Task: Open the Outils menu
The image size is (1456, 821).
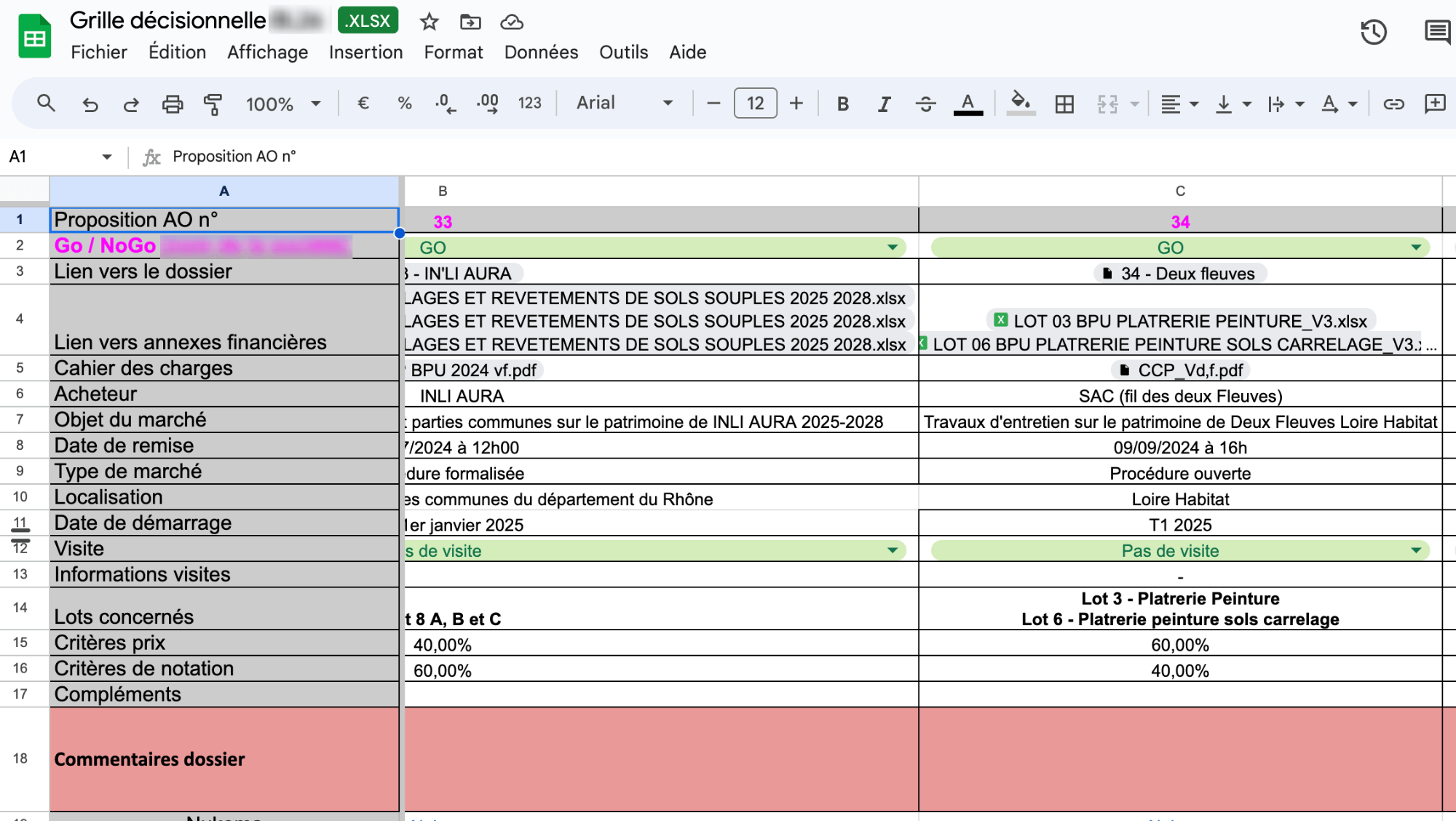Action: (623, 52)
